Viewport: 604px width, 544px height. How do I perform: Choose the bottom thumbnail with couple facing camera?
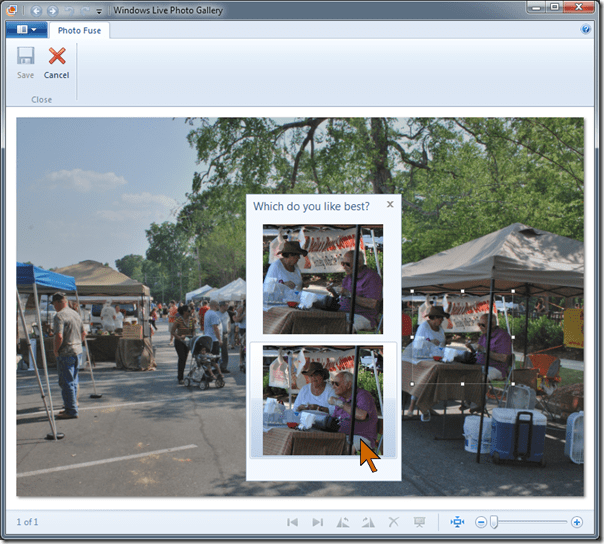pos(323,400)
